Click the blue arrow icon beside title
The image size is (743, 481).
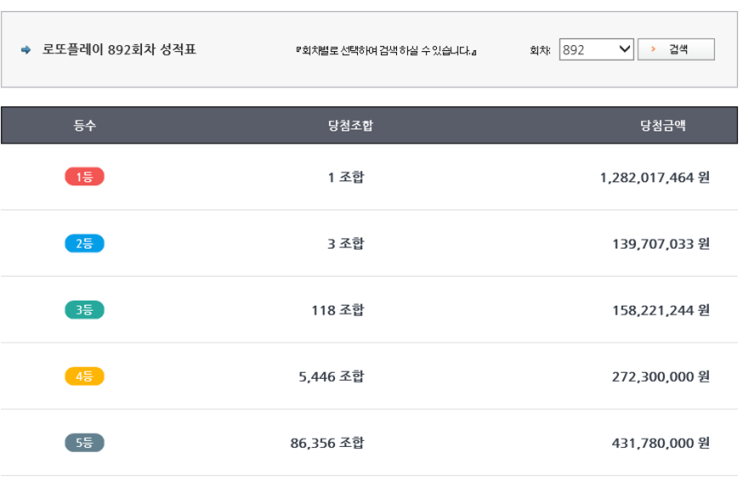coord(26,50)
